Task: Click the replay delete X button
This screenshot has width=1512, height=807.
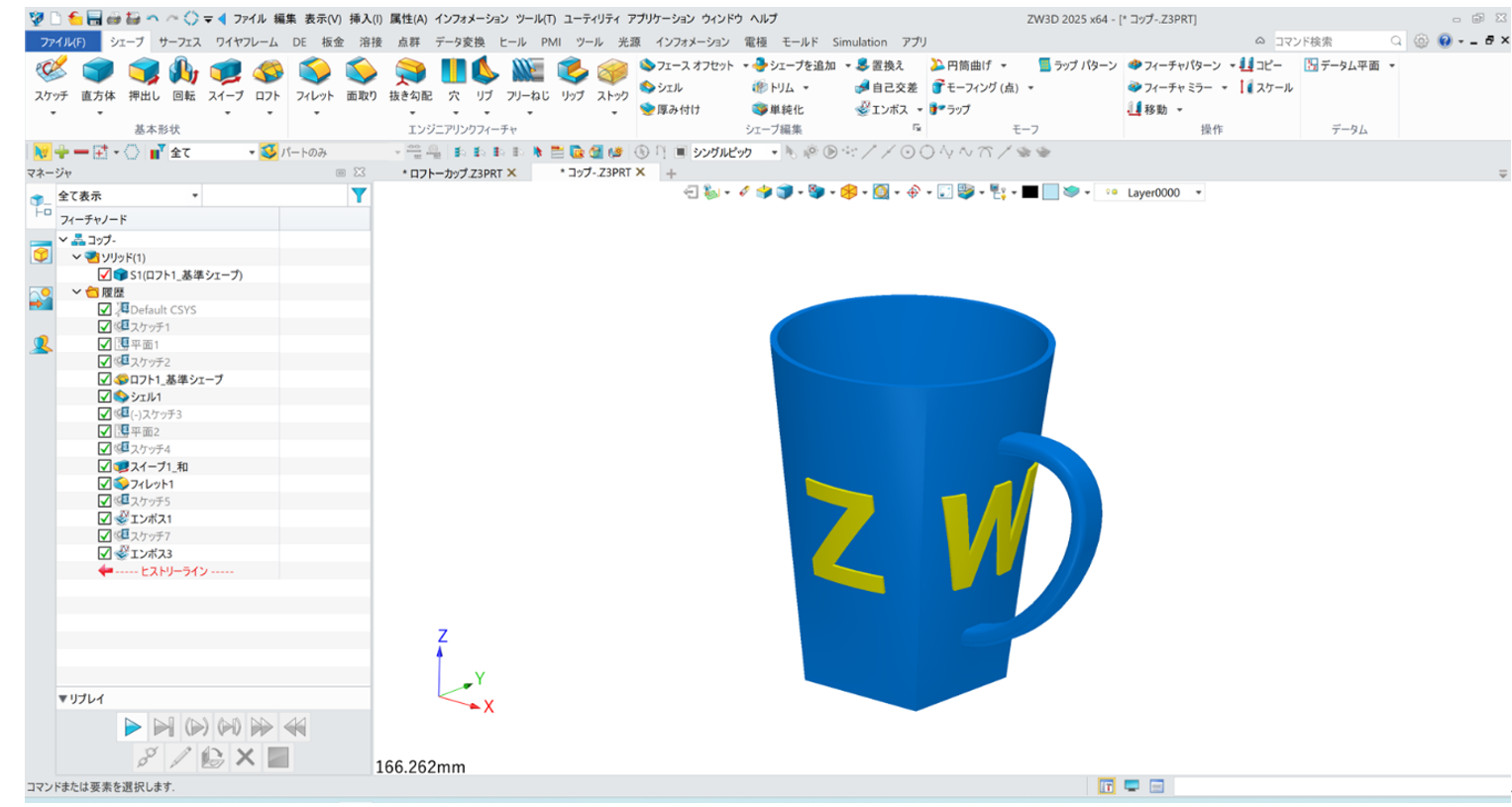Action: pos(245,757)
